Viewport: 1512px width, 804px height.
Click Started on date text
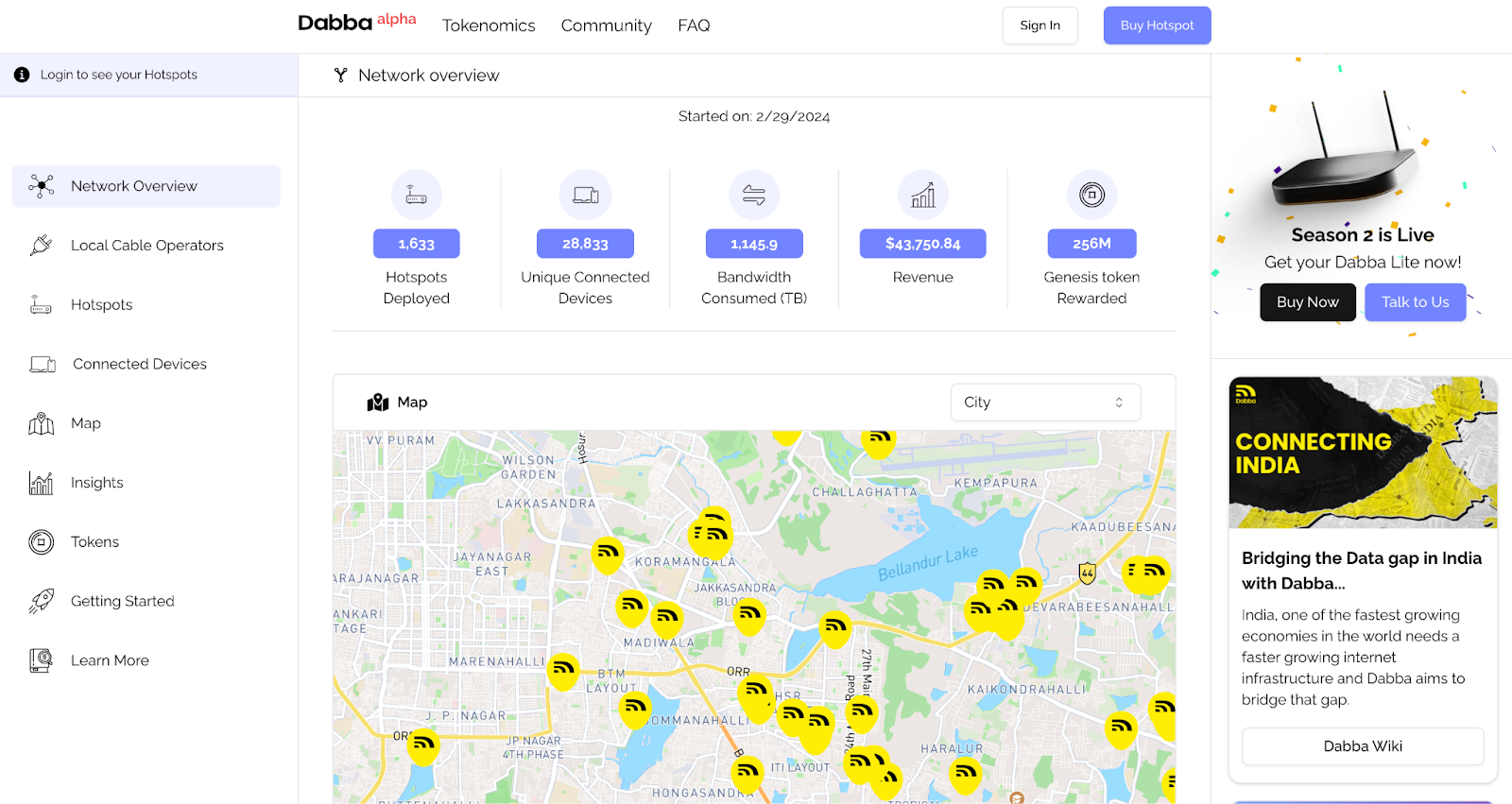[754, 116]
